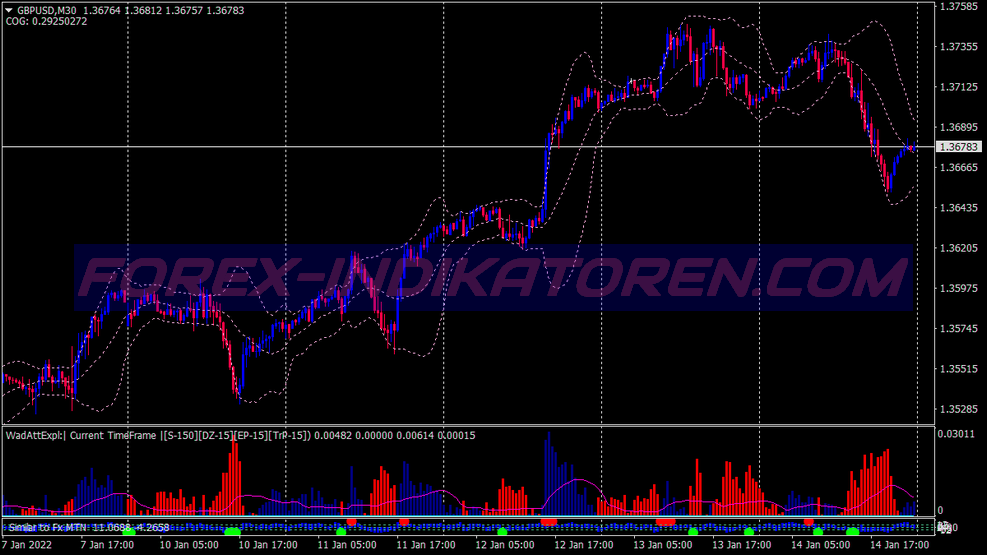
Task: Click the 1.37125 price scale label
Action: [x=959, y=87]
